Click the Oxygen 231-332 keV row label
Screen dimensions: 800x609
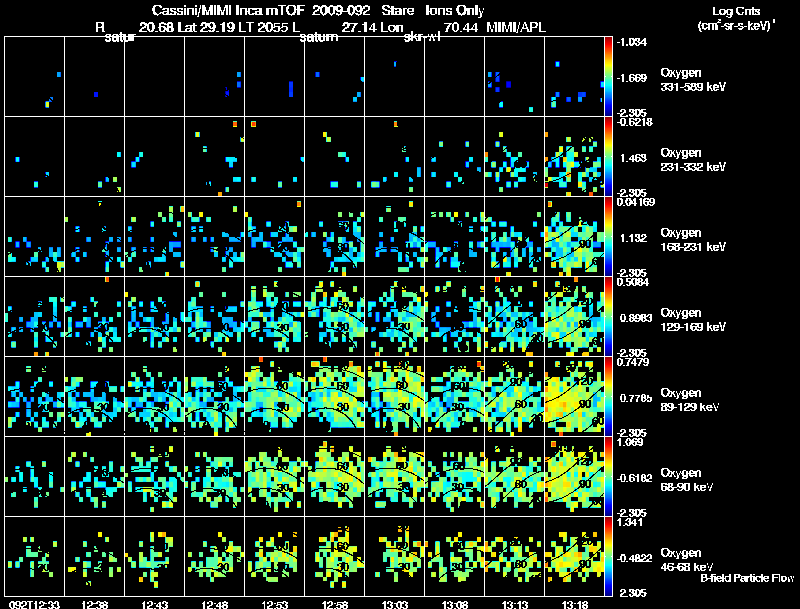693,160
